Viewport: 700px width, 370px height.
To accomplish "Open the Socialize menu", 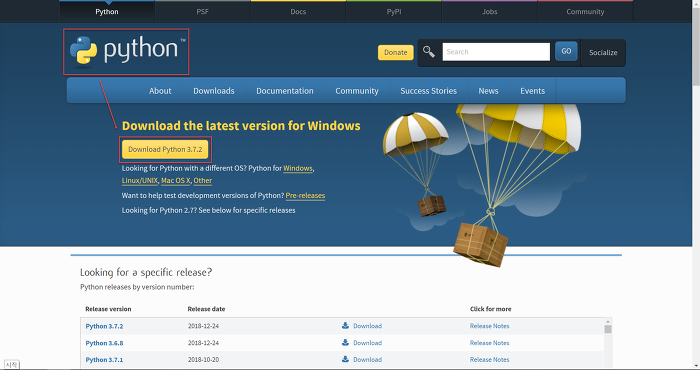I will pos(603,53).
